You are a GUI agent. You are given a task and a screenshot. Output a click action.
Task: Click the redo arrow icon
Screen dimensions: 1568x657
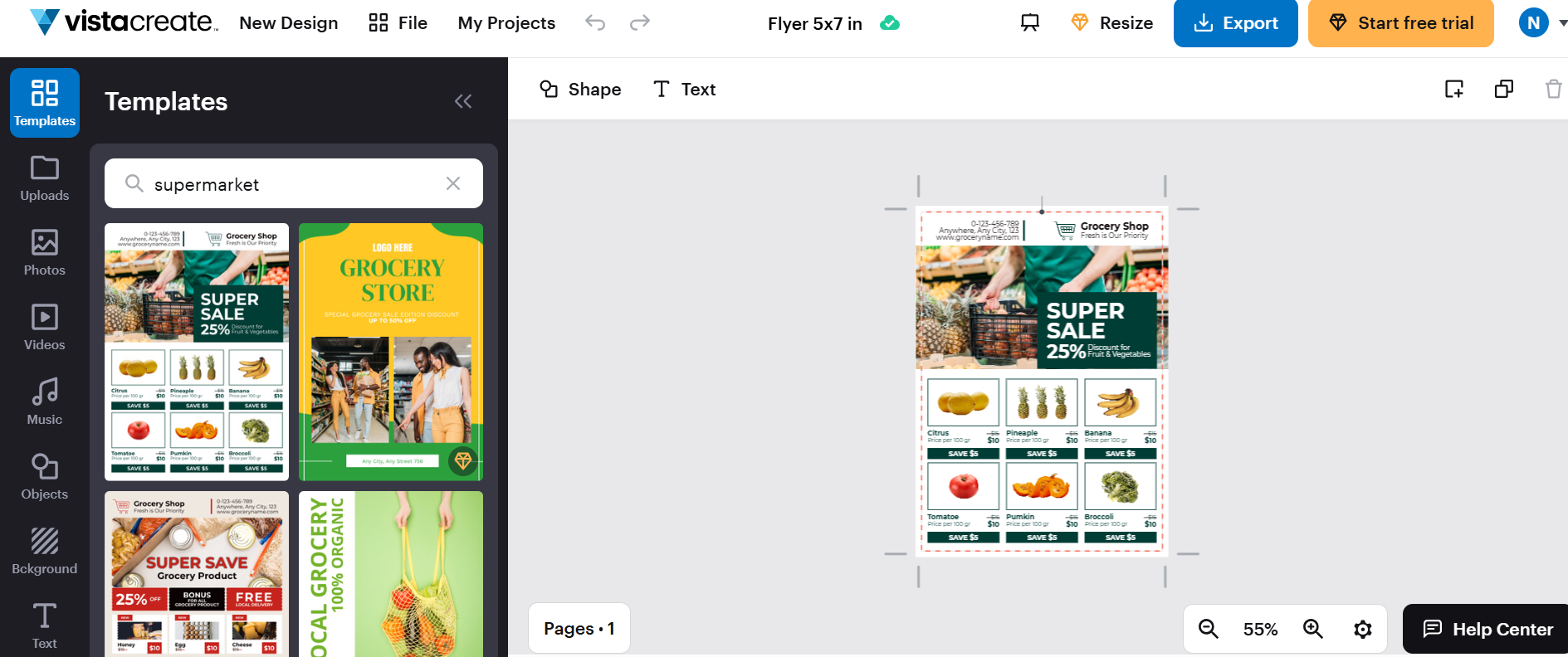[639, 22]
